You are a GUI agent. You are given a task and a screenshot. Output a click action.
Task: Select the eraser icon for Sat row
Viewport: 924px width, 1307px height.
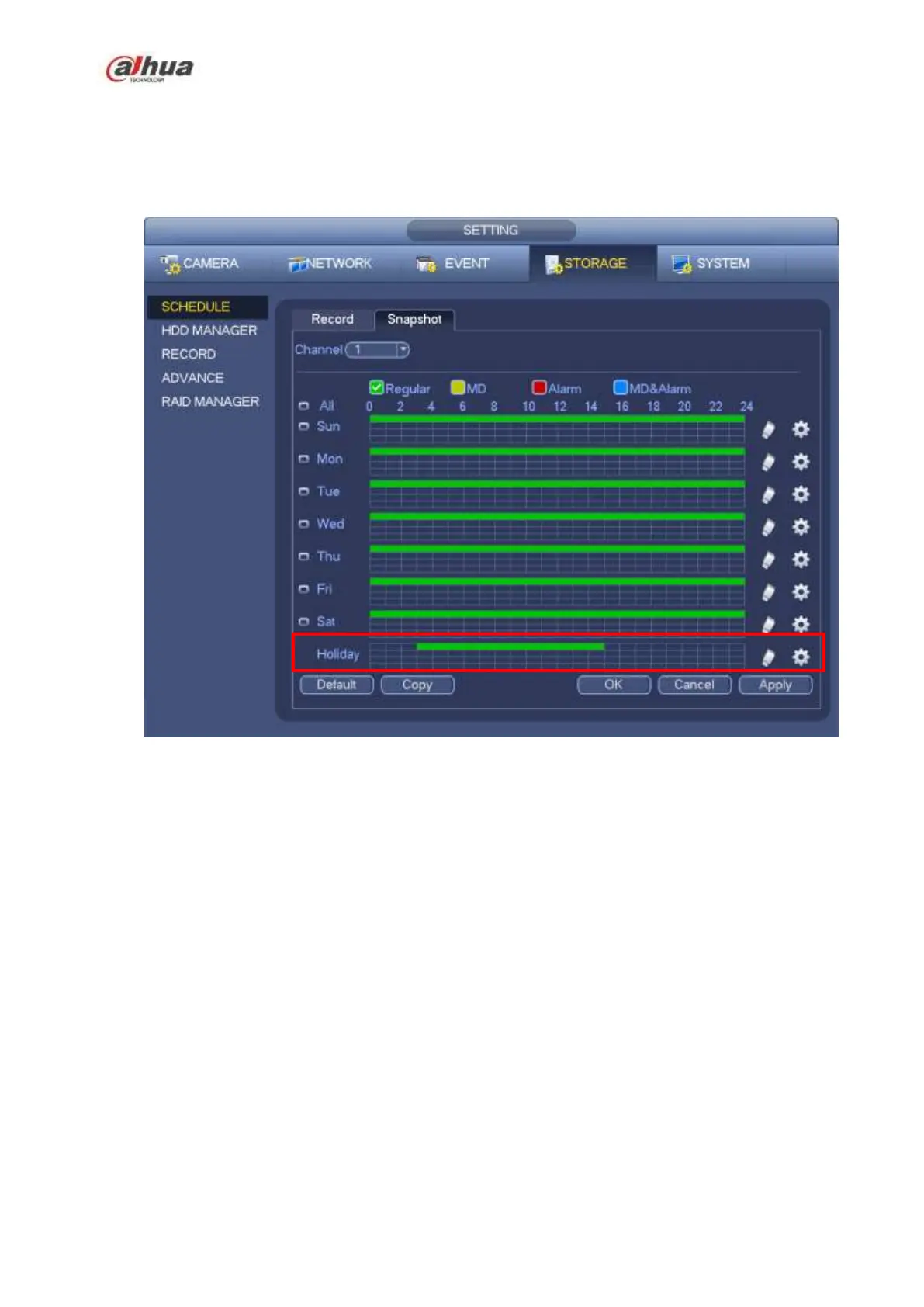click(x=768, y=625)
